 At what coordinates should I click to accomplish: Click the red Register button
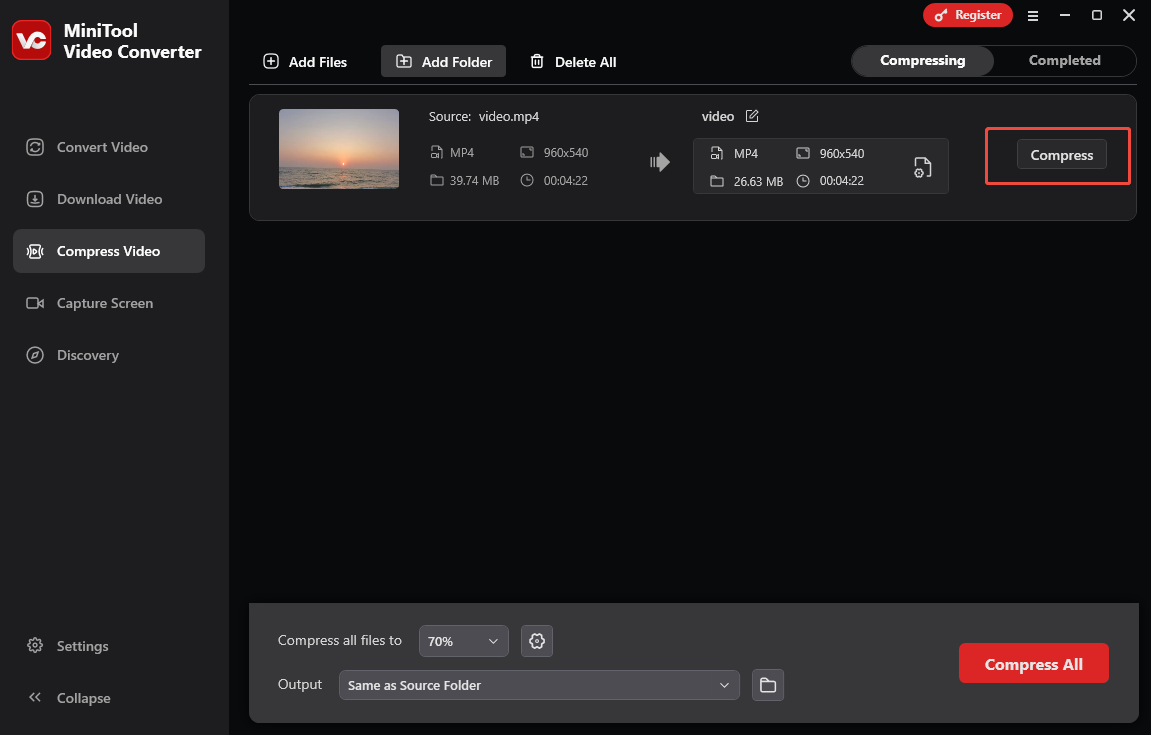(x=967, y=15)
